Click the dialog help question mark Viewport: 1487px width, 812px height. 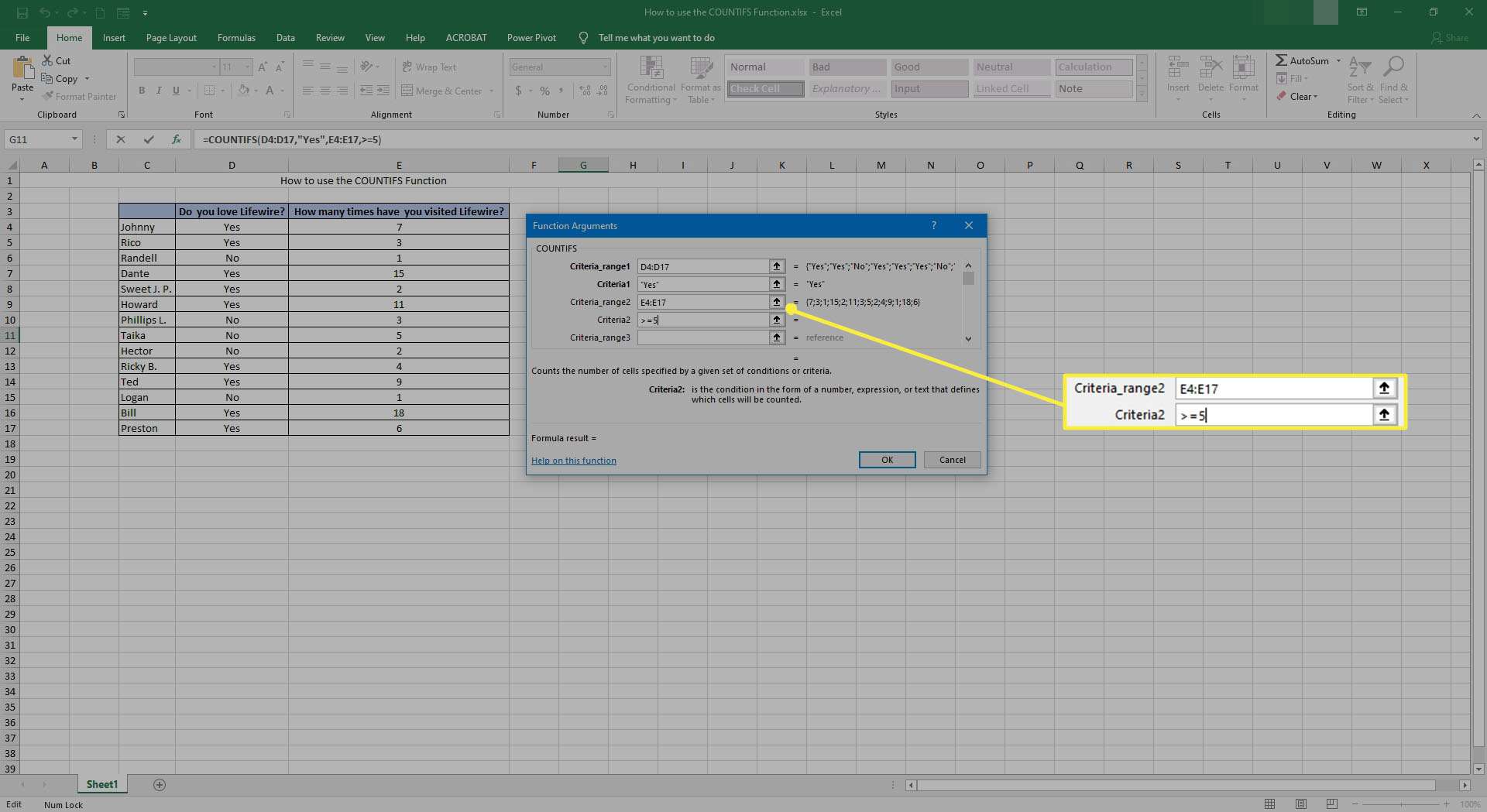tap(934, 225)
